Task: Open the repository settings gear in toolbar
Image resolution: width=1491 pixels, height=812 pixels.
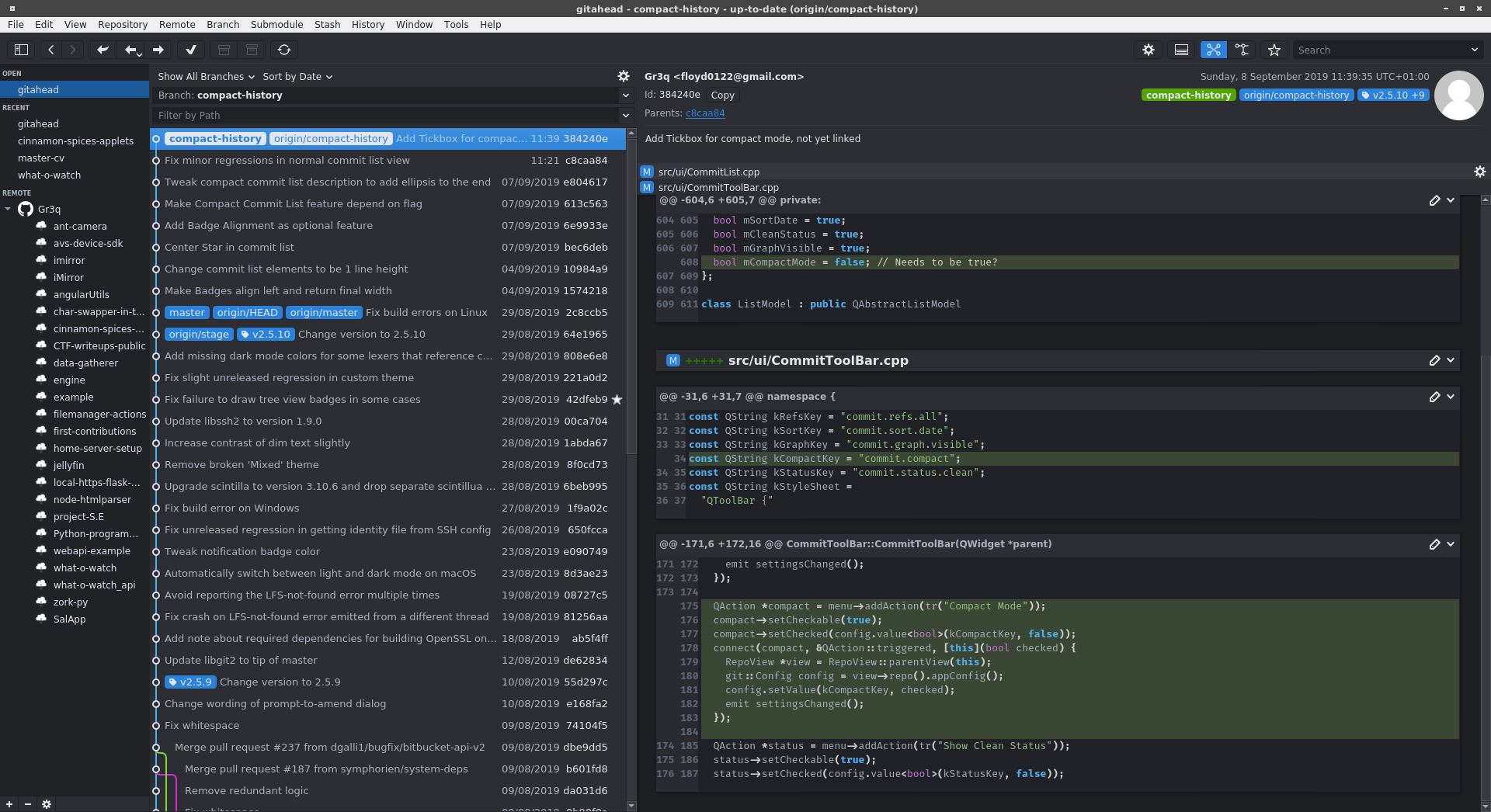Action: [x=1149, y=50]
